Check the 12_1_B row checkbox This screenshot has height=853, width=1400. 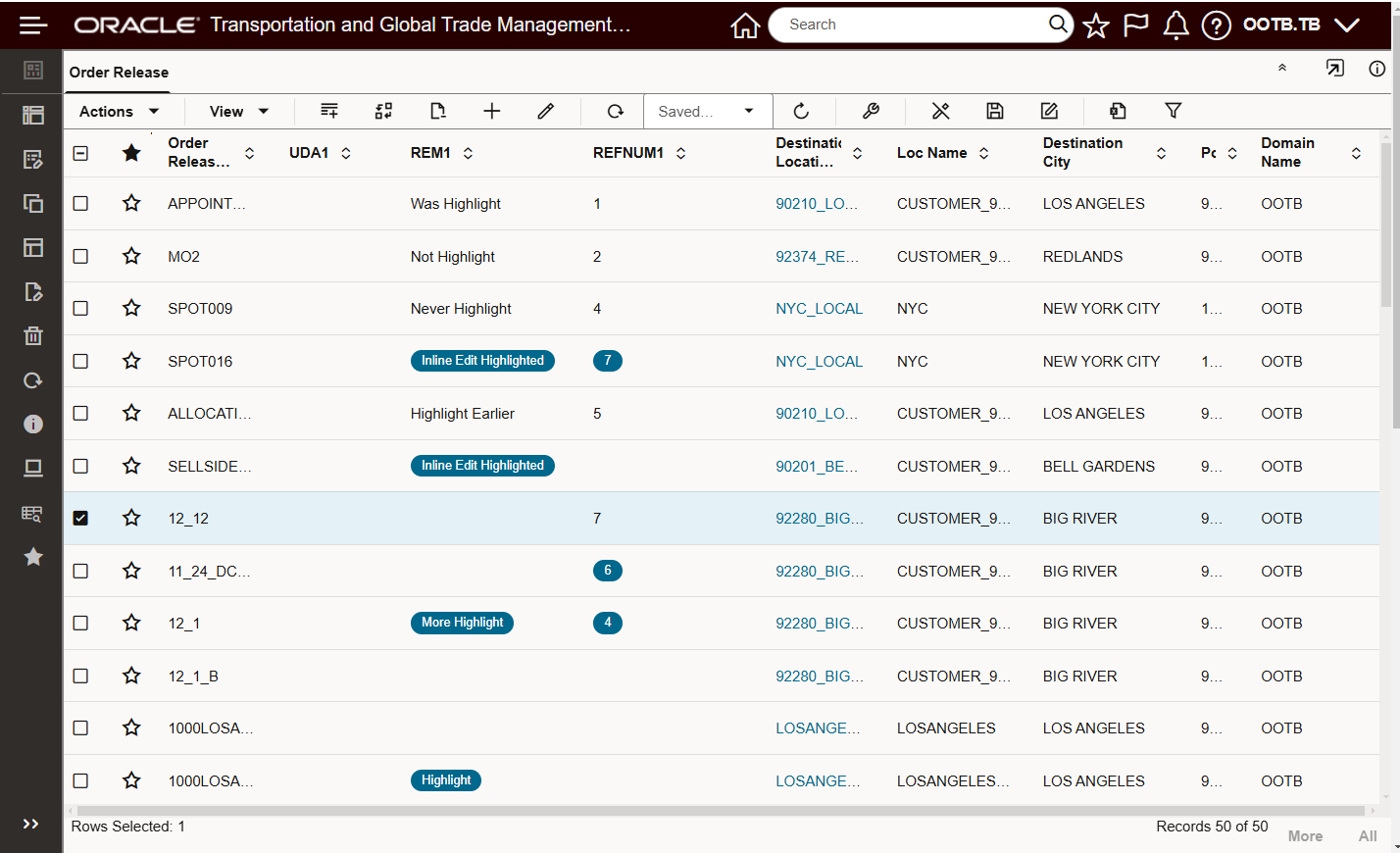pos(80,676)
